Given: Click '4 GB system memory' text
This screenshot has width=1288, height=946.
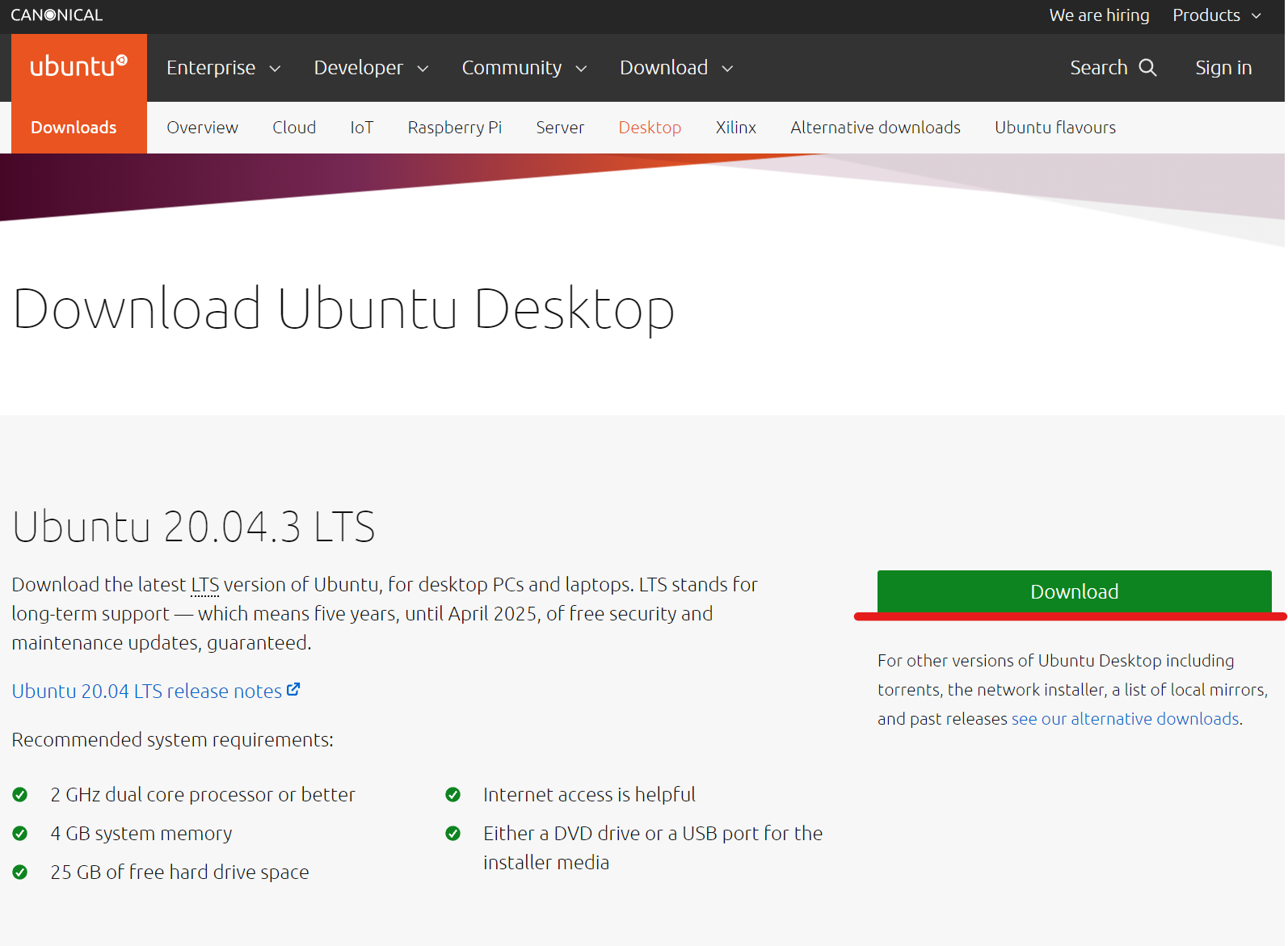Looking at the screenshot, I should (141, 834).
